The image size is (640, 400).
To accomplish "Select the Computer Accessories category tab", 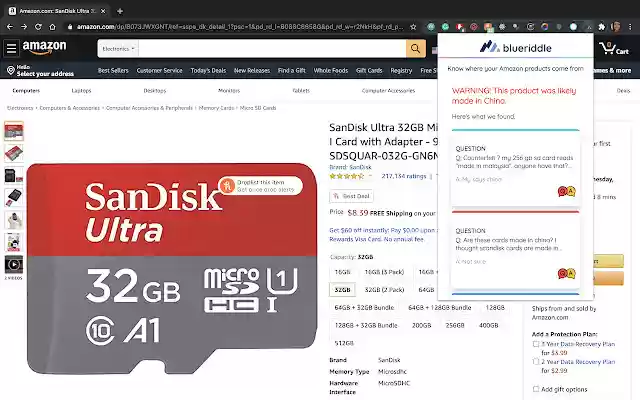I will click(388, 91).
